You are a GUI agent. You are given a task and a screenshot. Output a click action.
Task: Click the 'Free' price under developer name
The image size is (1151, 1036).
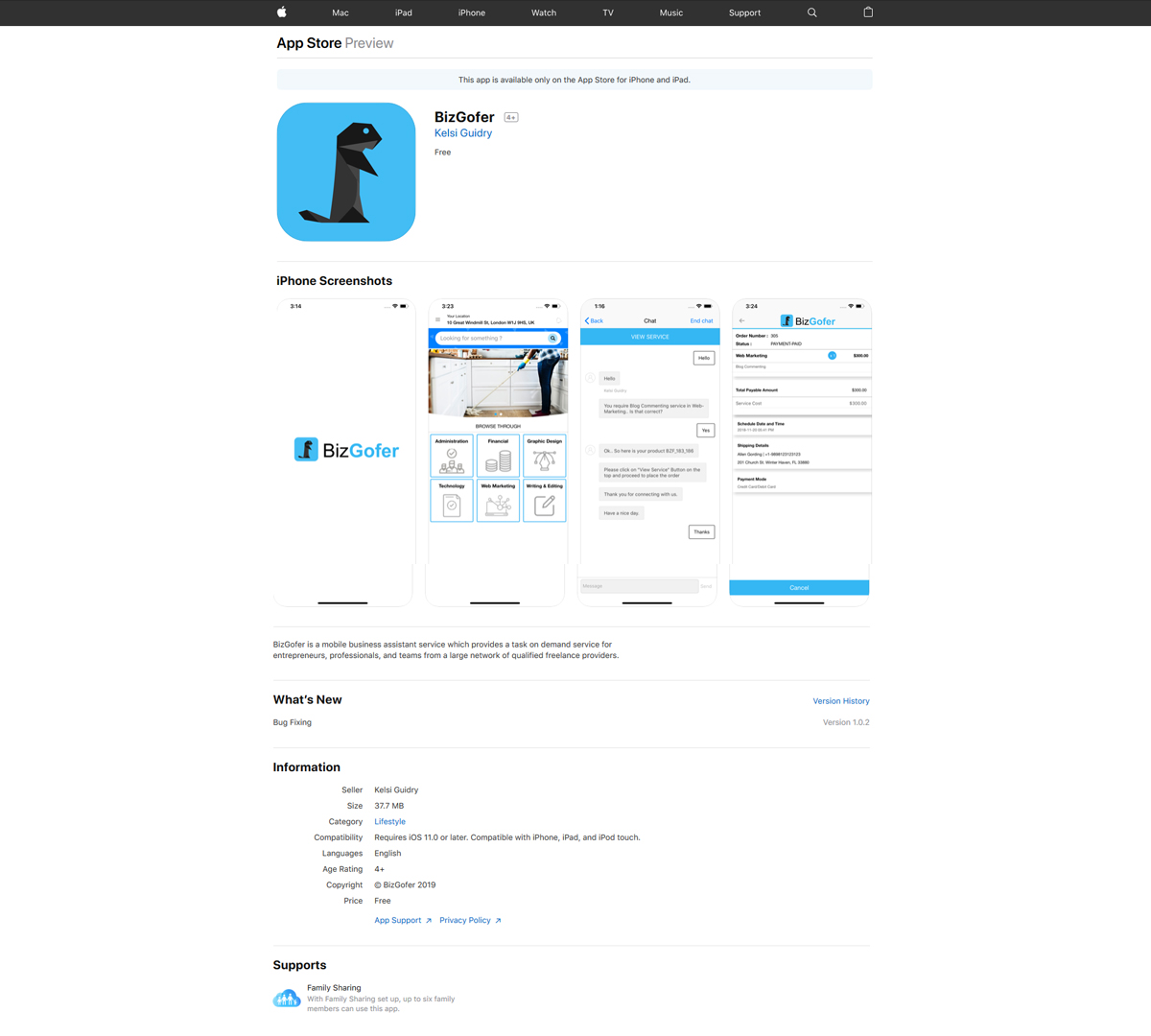pos(442,153)
